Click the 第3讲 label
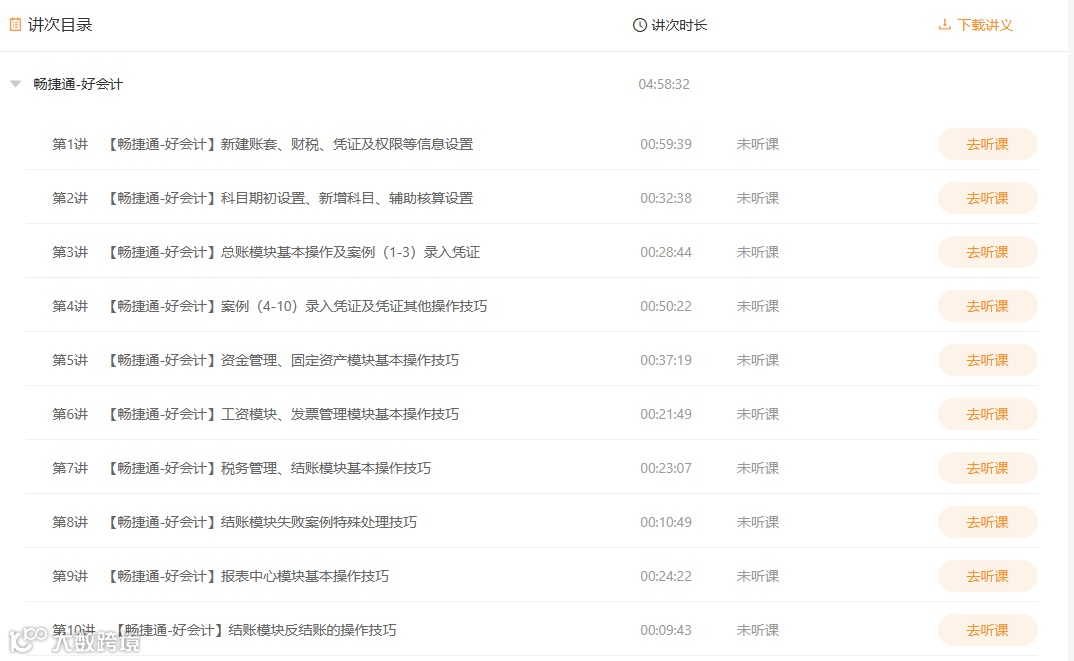Screen dimensions: 1074x661 pyautogui.click(x=70, y=252)
